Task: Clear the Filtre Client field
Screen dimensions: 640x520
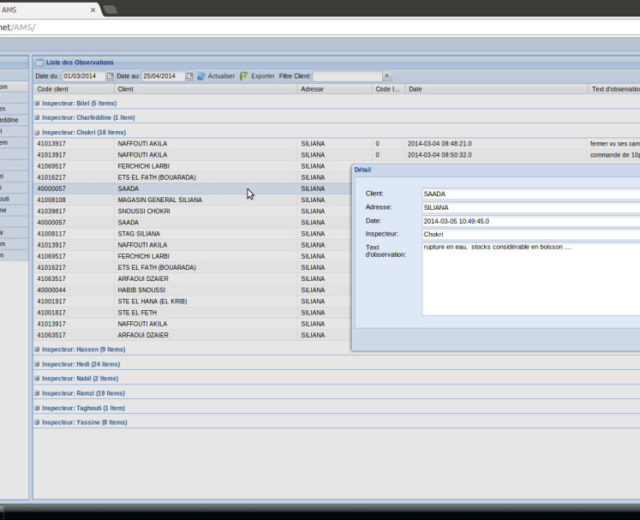Action: pos(387,76)
